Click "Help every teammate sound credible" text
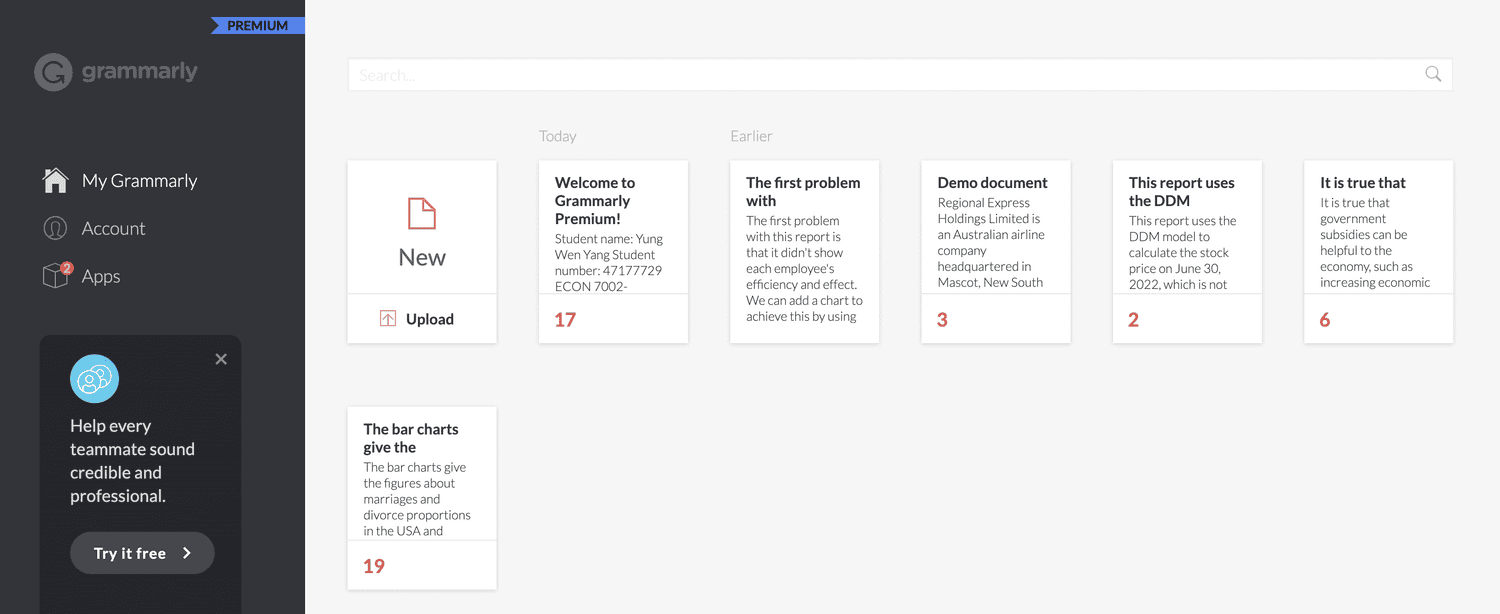This screenshot has width=1500, height=614. tap(132, 461)
